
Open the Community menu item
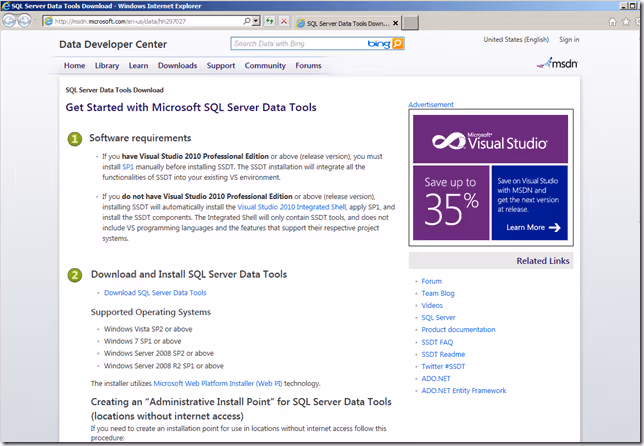click(265, 66)
